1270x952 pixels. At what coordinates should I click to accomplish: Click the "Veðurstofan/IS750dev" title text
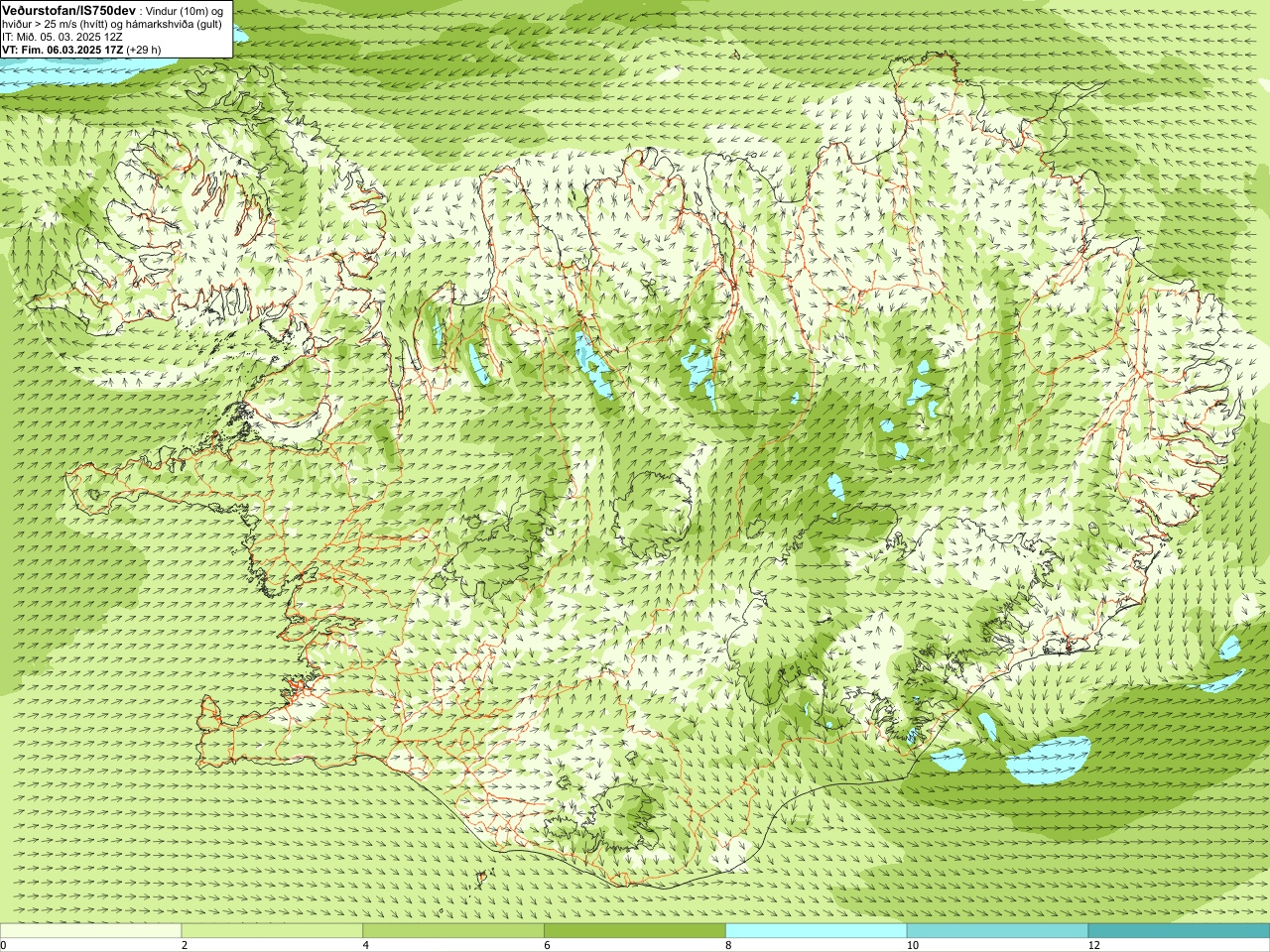[69, 10]
